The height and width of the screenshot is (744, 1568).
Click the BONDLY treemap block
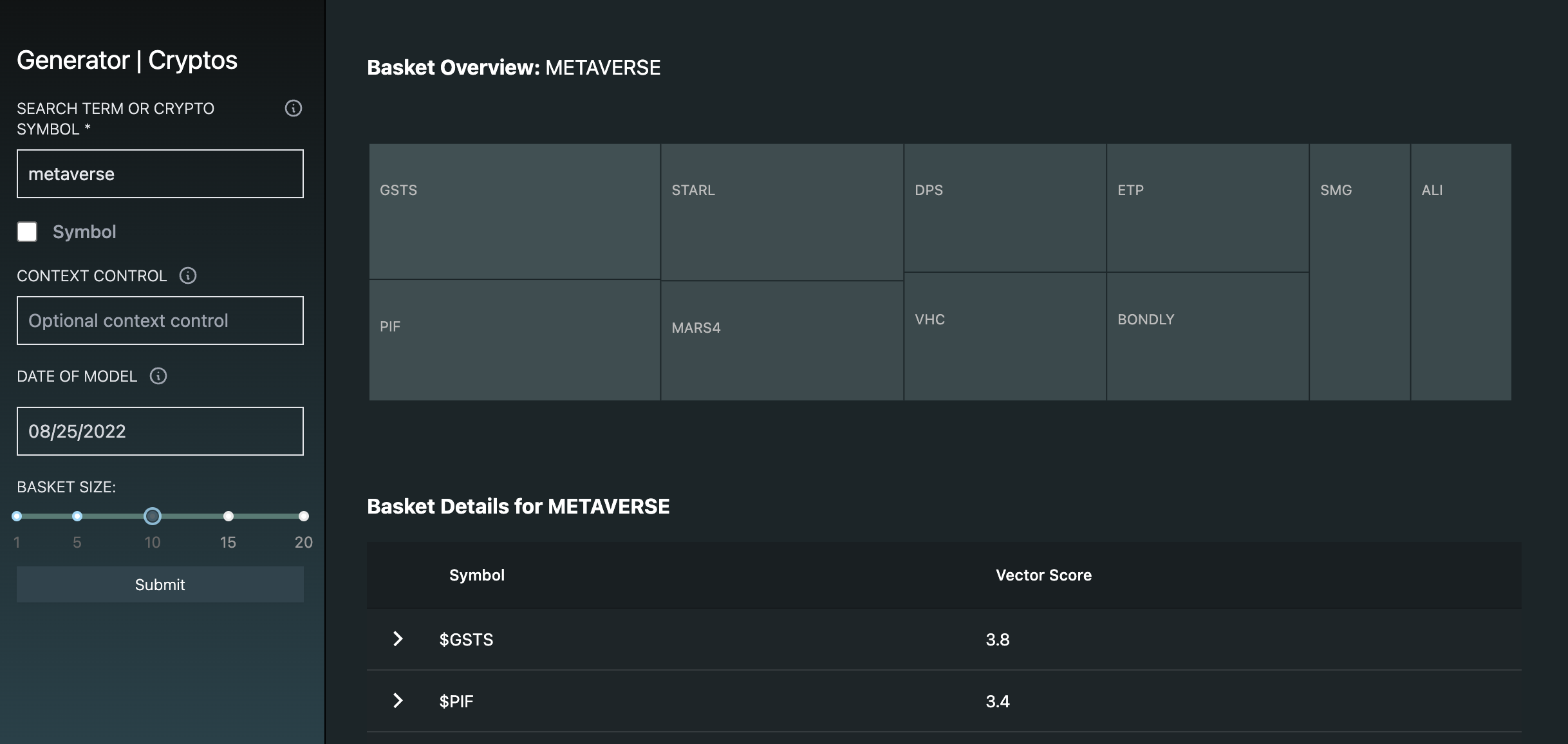click(1207, 336)
